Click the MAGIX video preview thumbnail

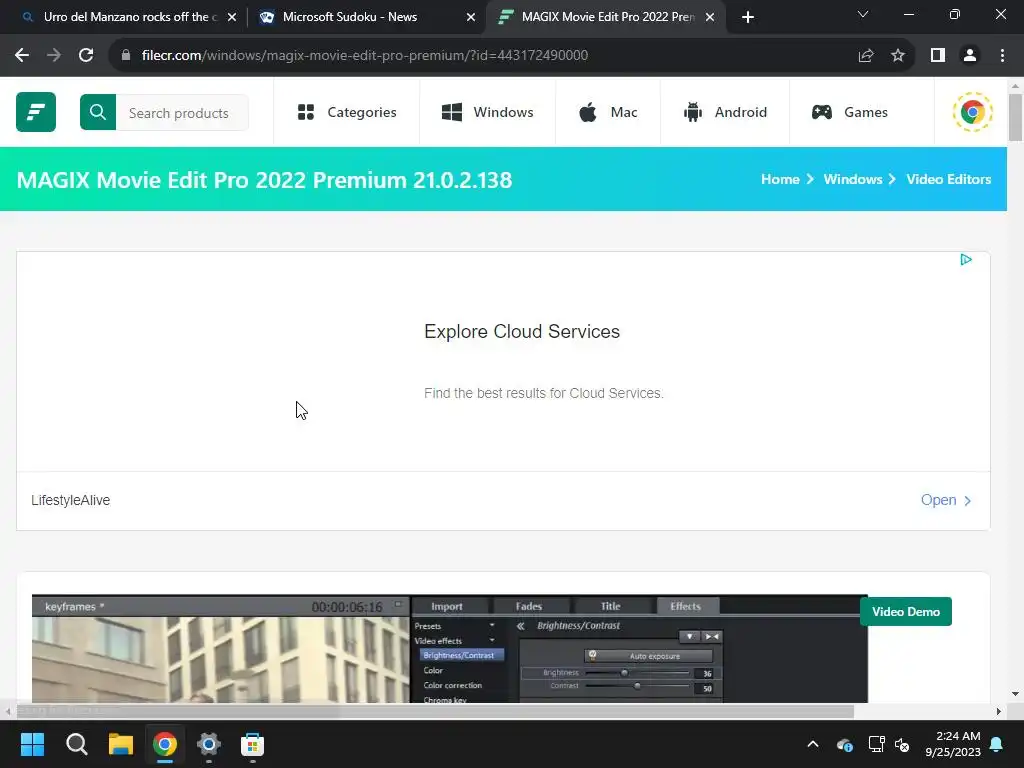click(x=449, y=648)
